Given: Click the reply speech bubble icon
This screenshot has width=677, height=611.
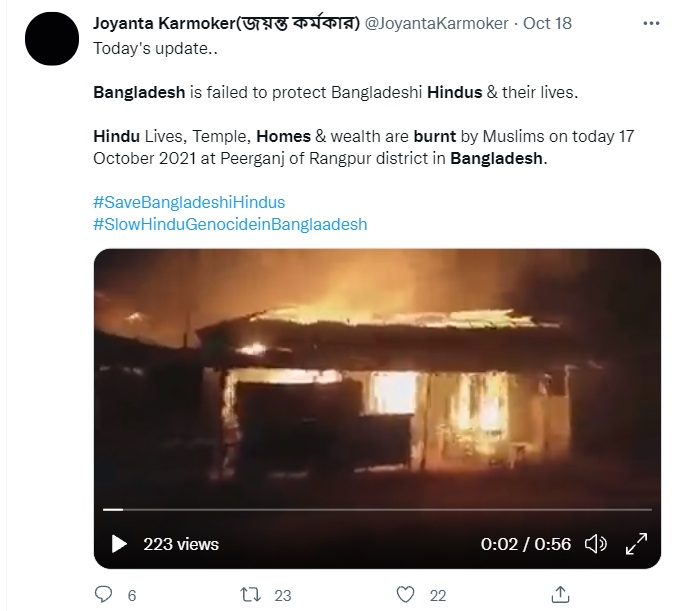Looking at the screenshot, I should [x=103, y=595].
